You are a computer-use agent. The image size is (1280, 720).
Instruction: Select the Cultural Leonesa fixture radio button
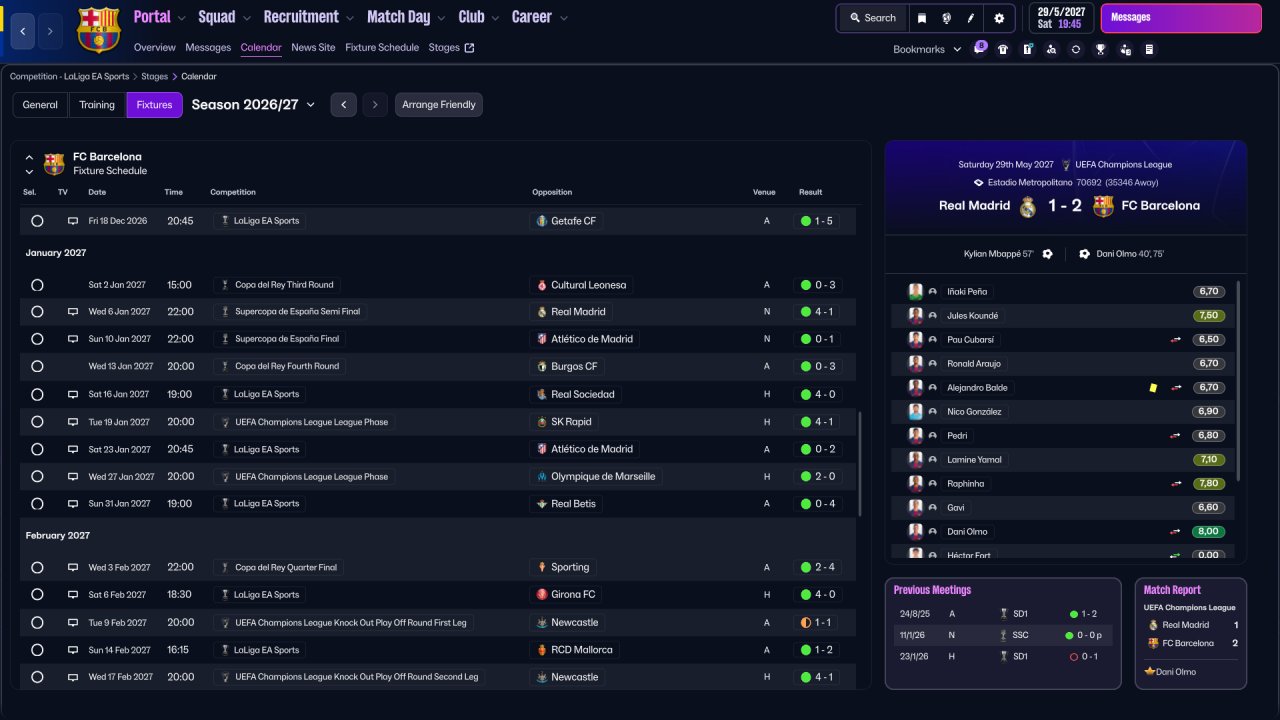pos(37,285)
